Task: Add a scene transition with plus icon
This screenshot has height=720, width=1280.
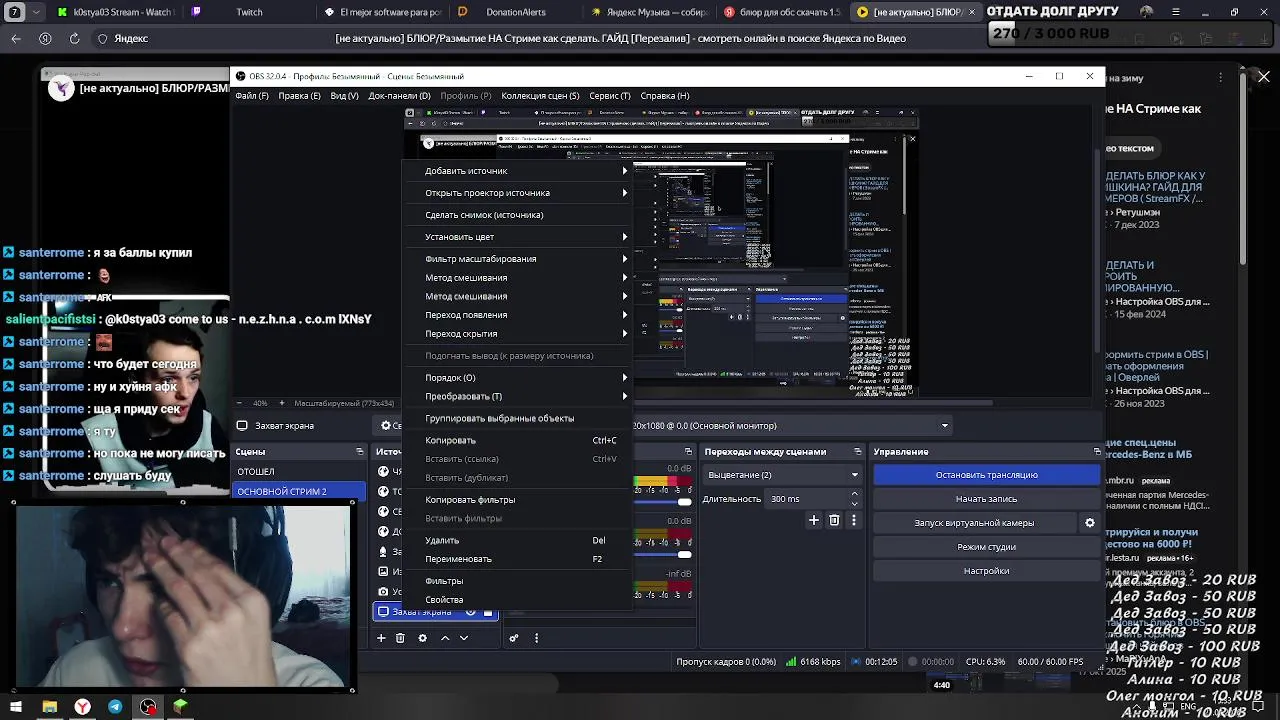Action: pos(814,520)
